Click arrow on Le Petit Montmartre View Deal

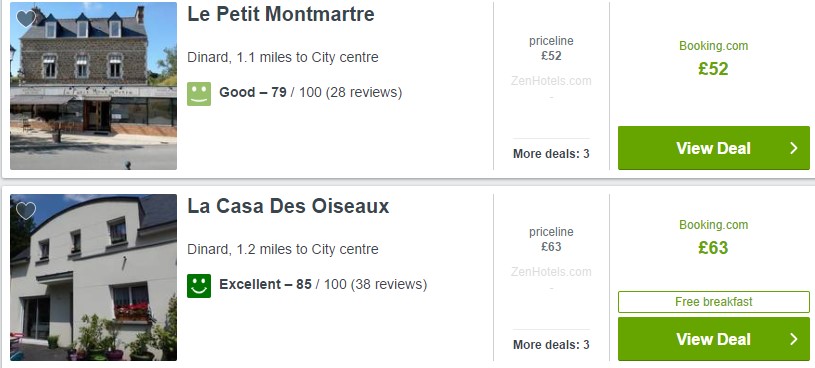click(793, 148)
